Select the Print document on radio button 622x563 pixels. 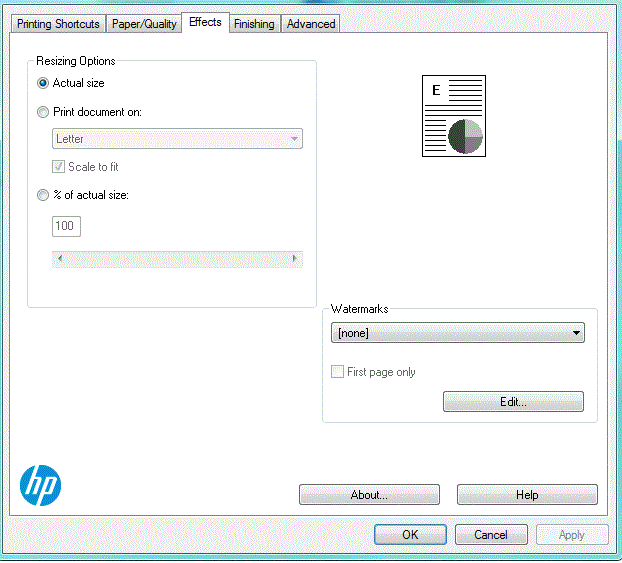[43, 112]
